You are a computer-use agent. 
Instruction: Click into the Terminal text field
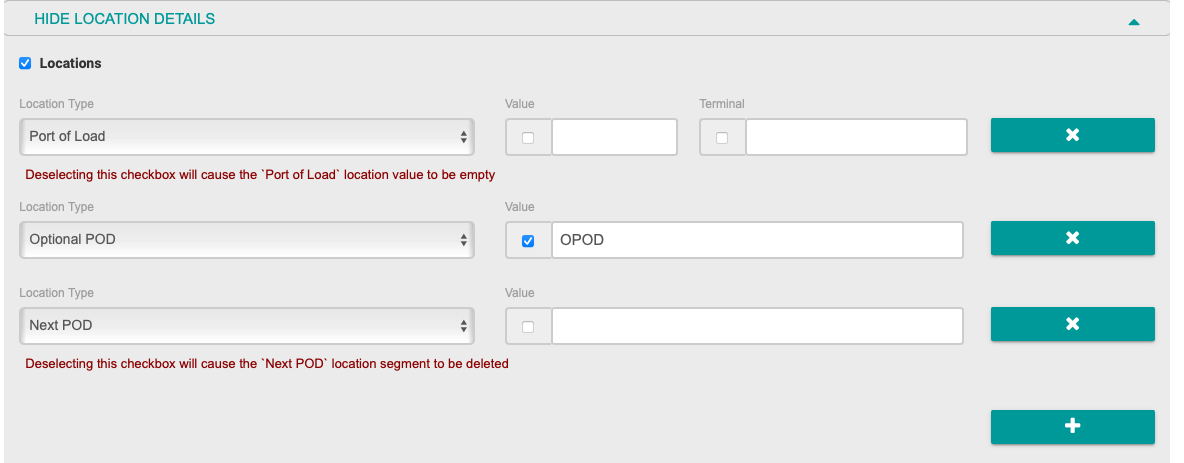[856, 137]
